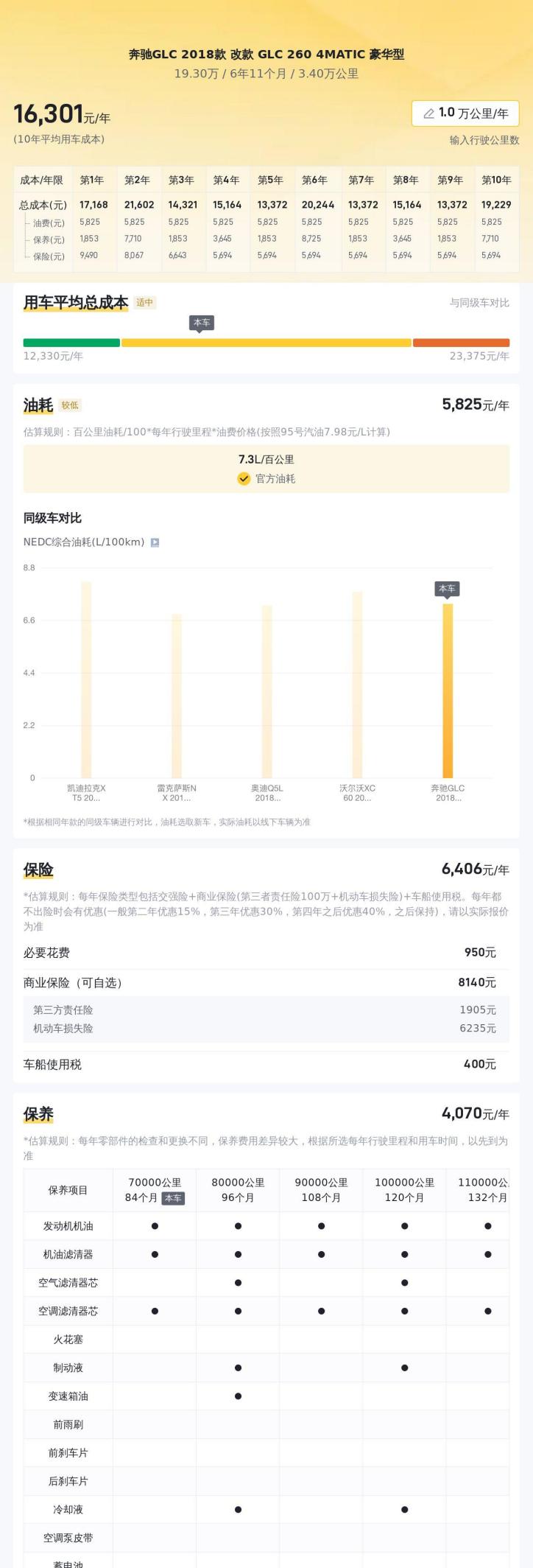
Task: Tap the 发动机机油 dot under 70000公里
Action: click(155, 1226)
